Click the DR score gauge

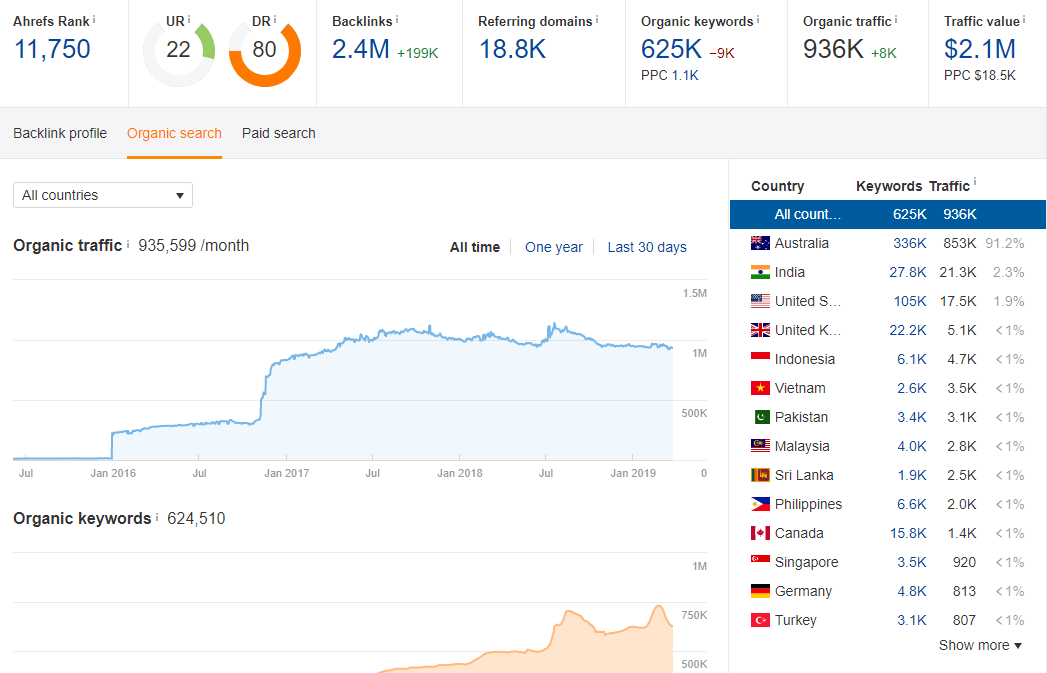(x=265, y=50)
